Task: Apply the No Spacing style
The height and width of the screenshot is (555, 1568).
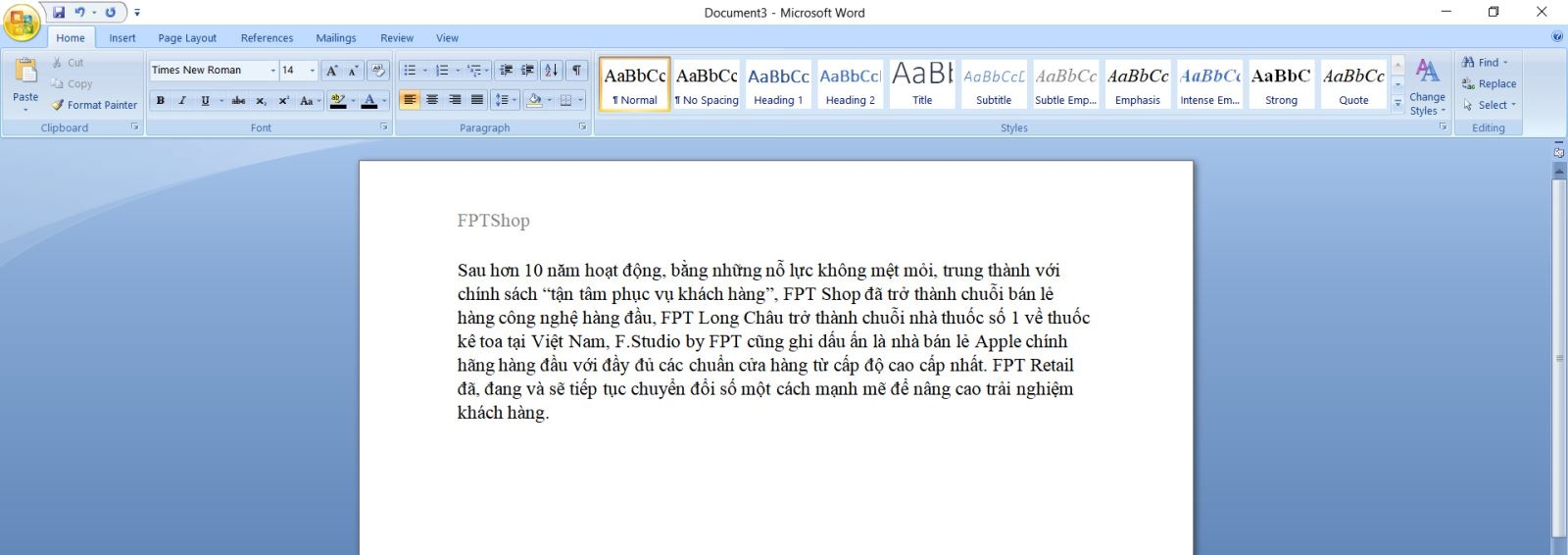Action: (707, 84)
